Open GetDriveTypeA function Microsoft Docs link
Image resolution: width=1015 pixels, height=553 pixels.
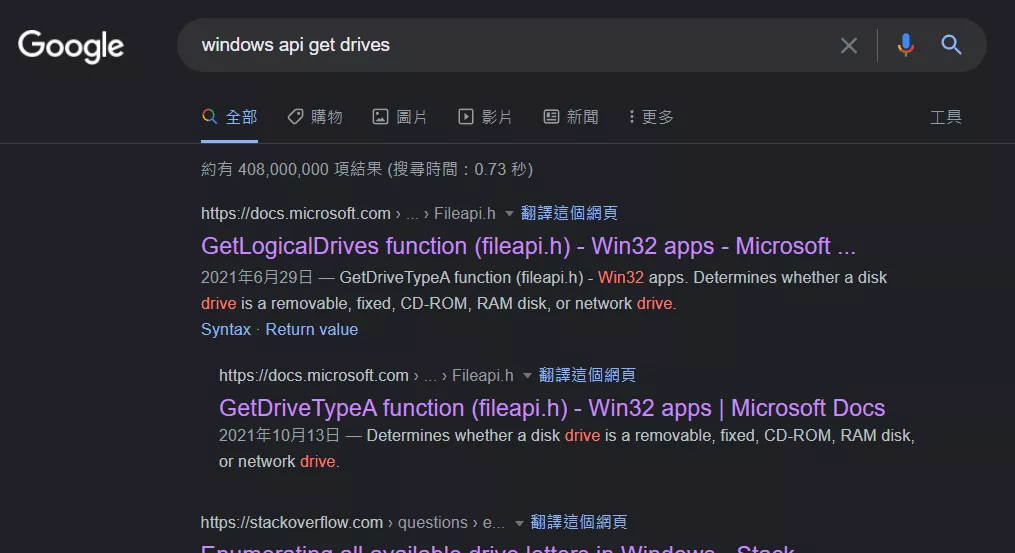tap(551, 408)
